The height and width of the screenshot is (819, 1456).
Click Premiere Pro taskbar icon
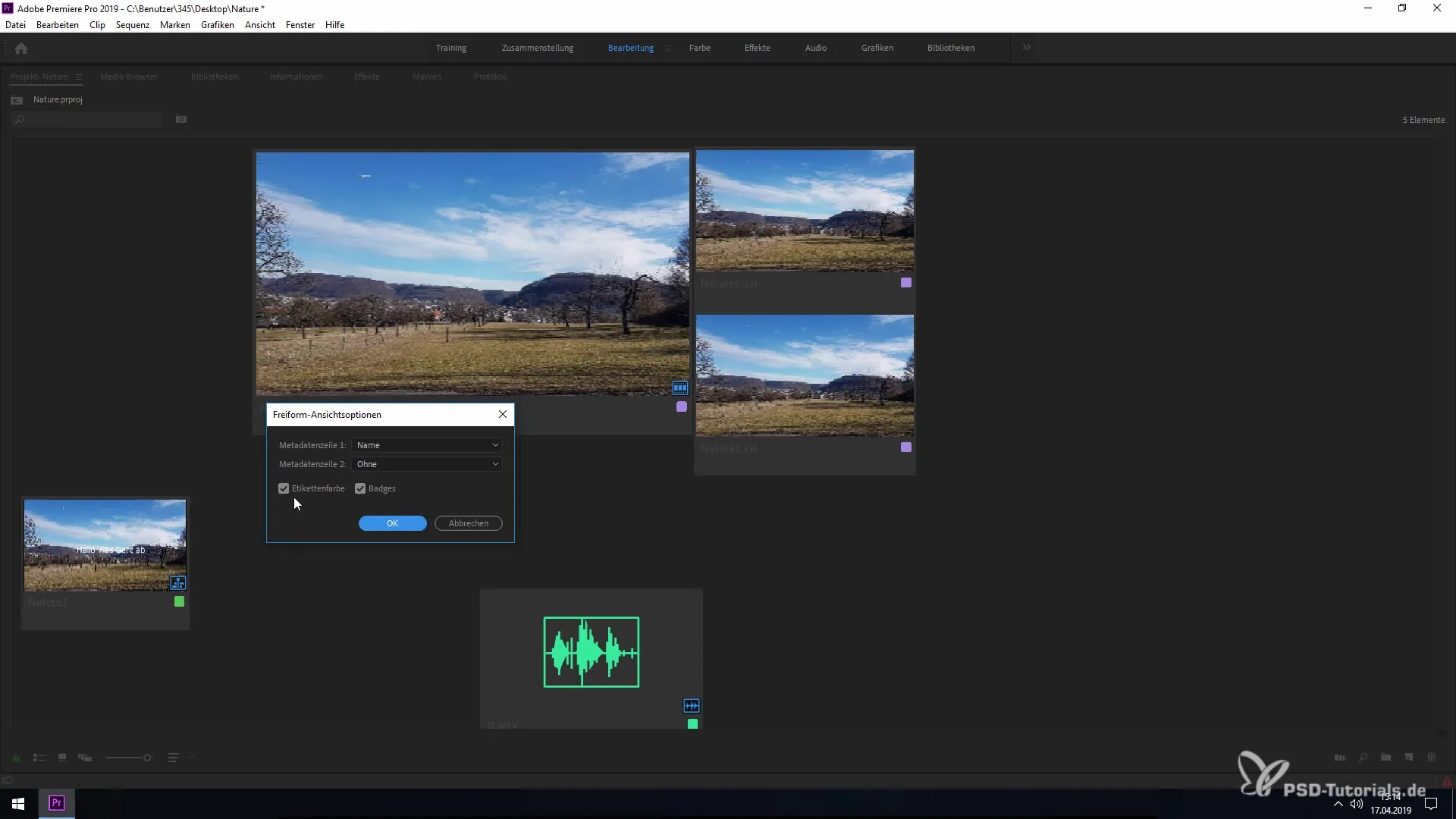tap(56, 803)
